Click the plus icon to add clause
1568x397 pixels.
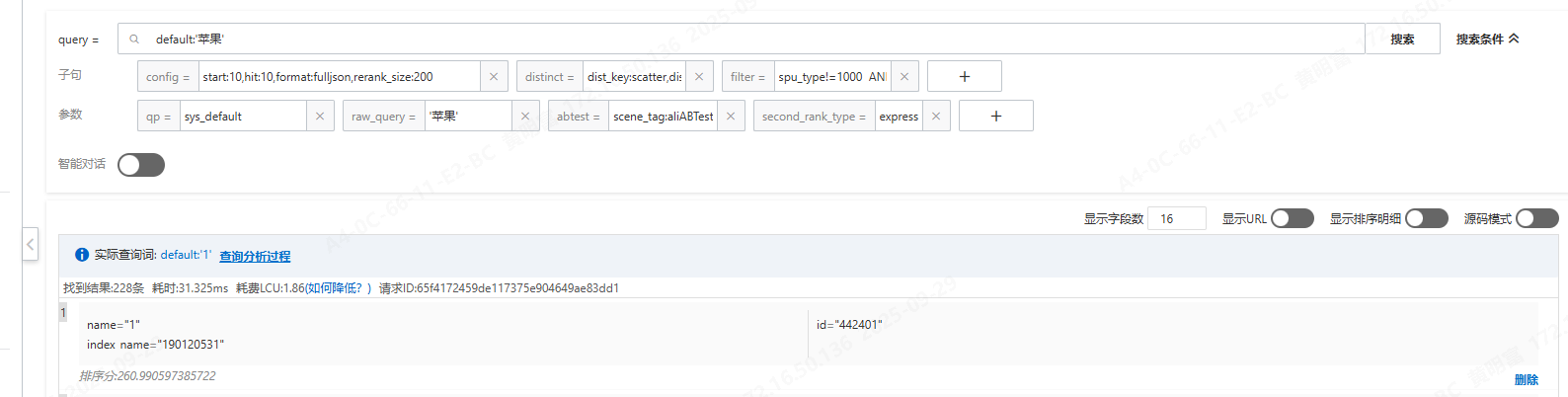(965, 77)
